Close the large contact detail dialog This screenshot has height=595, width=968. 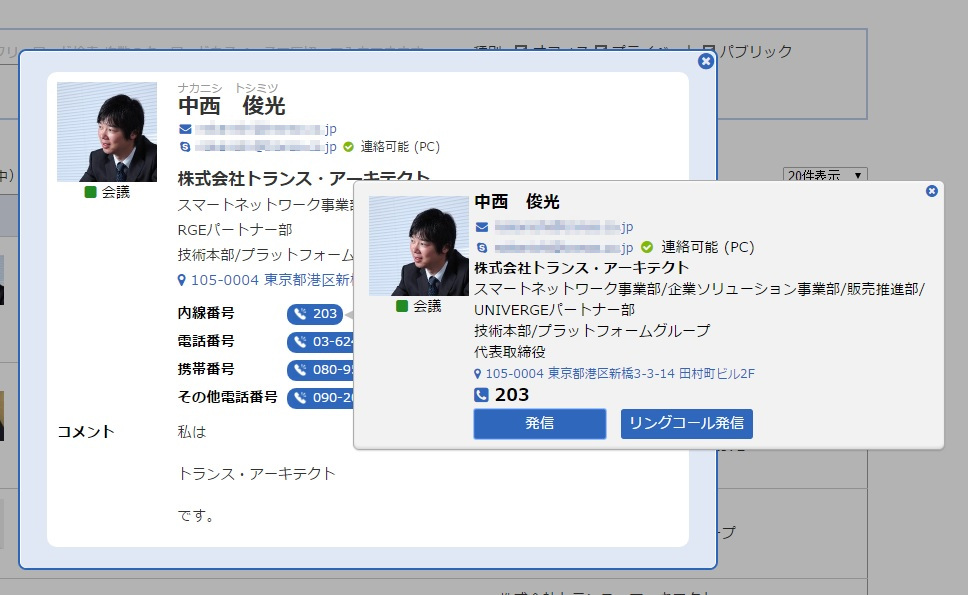click(706, 61)
